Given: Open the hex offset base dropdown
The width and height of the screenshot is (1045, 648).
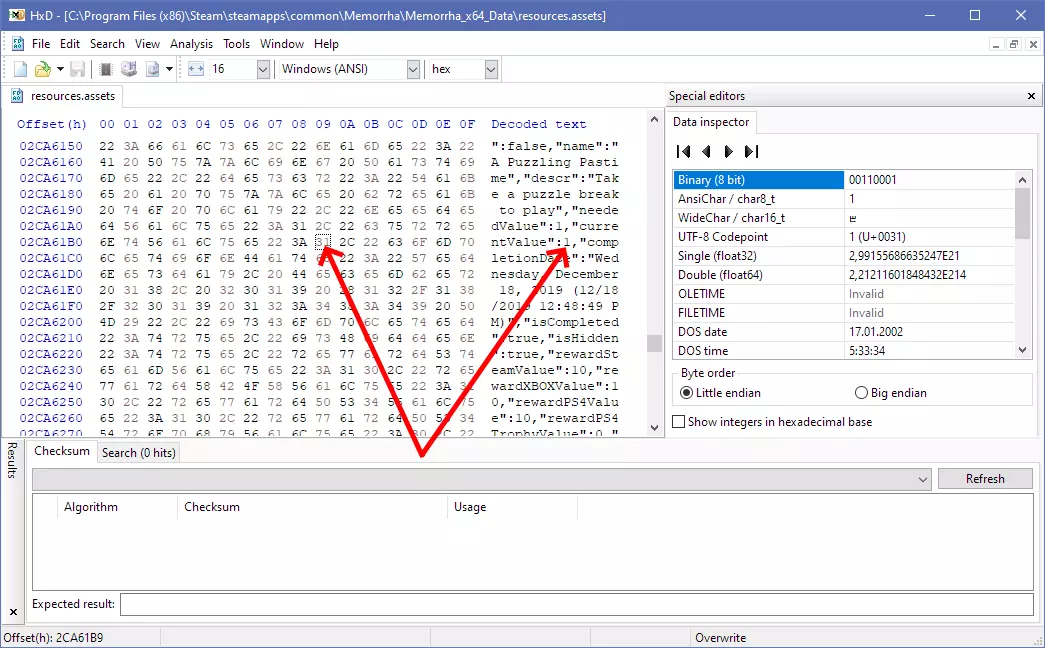Looking at the screenshot, I should point(491,69).
